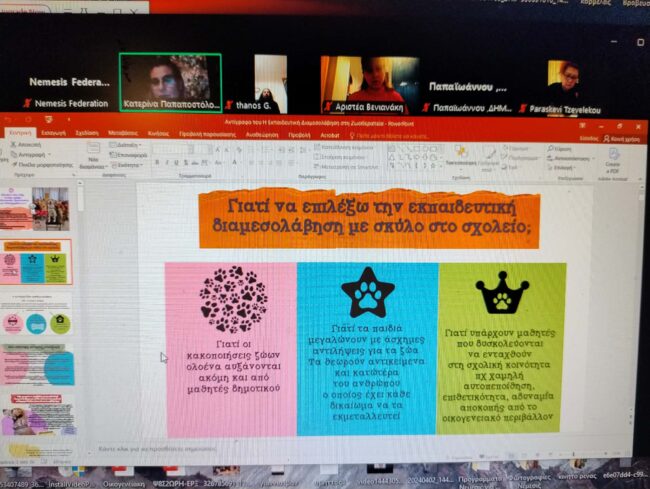
Task: Click the Create a PDF icon
Action: point(612,158)
